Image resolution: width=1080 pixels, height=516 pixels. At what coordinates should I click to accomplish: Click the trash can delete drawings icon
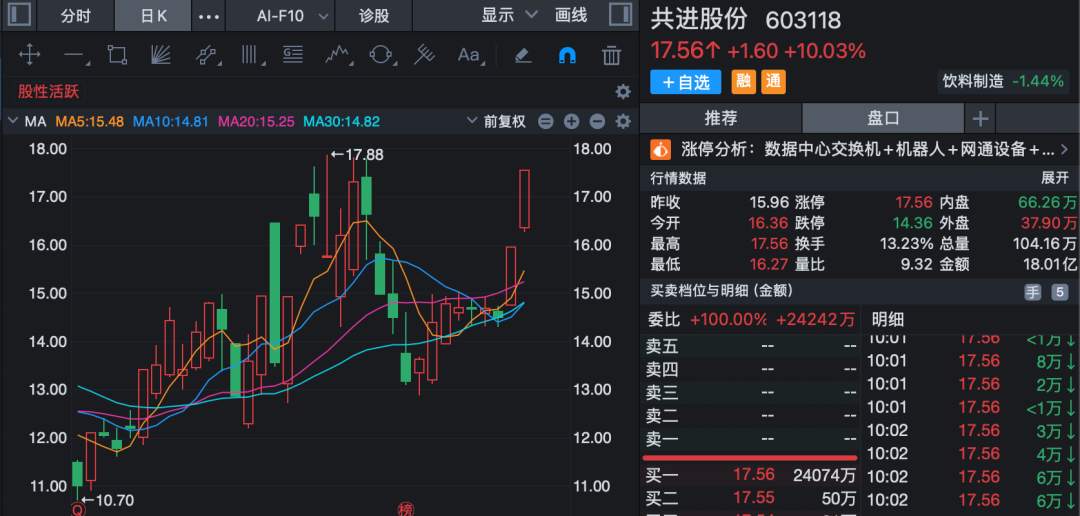click(611, 55)
